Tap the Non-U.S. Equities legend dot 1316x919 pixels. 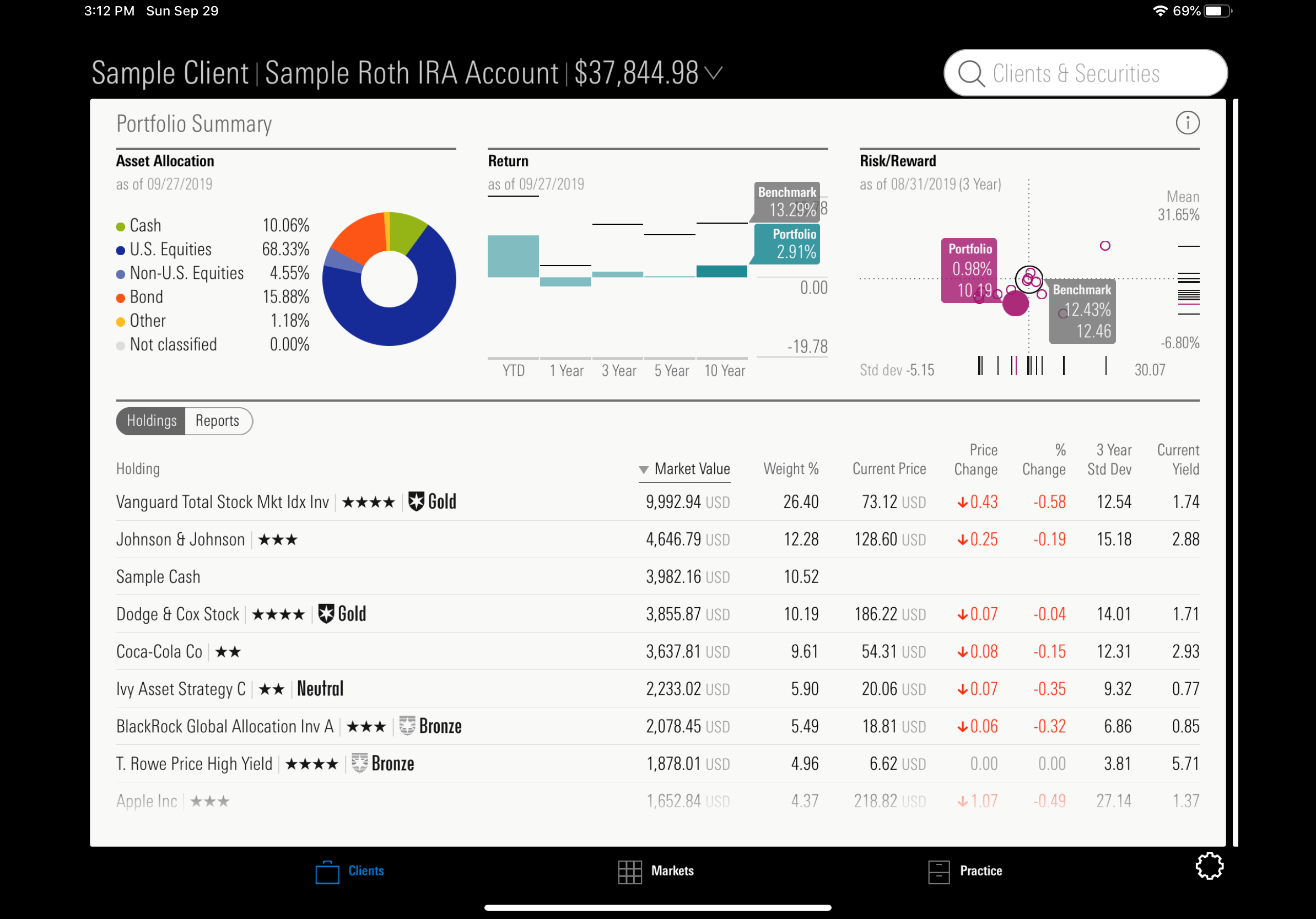120,274
